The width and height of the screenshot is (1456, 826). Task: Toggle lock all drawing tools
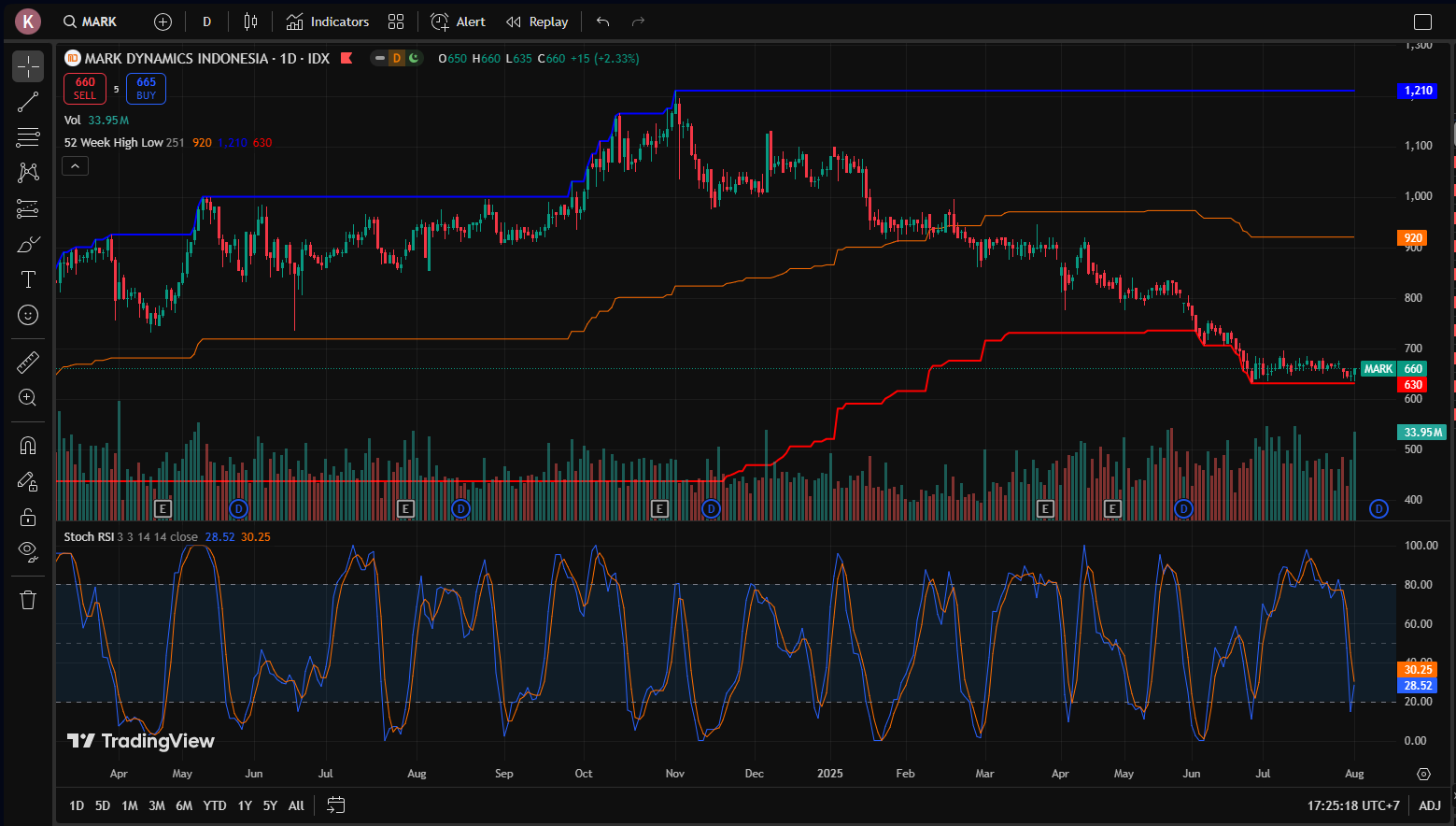pos(28,517)
